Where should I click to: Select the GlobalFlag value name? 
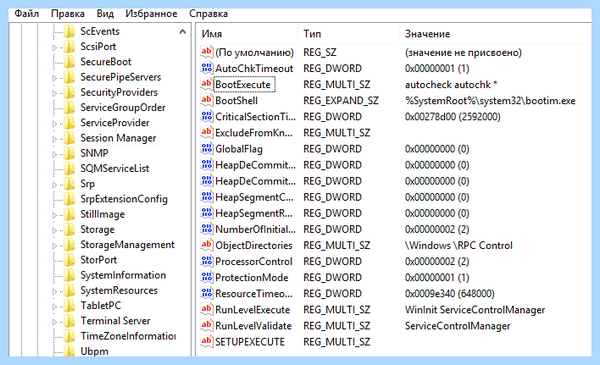click(239, 149)
